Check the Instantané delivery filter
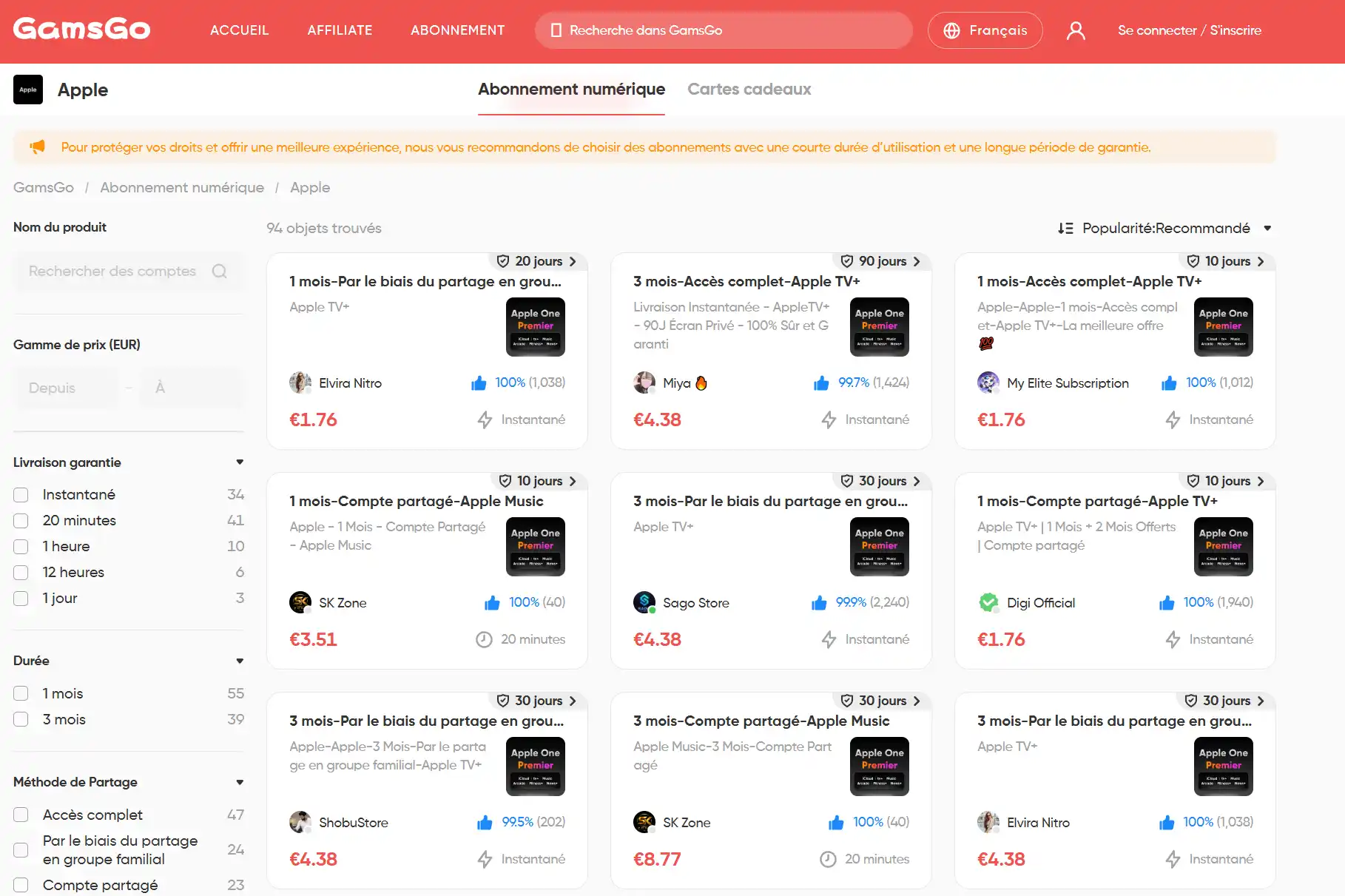Viewport: 1345px width, 896px height. (x=21, y=495)
